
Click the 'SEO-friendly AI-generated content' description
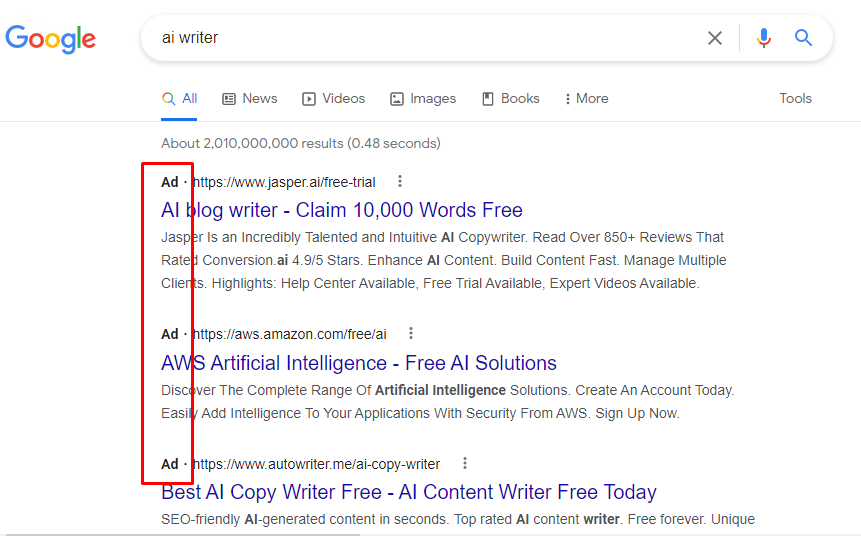tap(458, 519)
